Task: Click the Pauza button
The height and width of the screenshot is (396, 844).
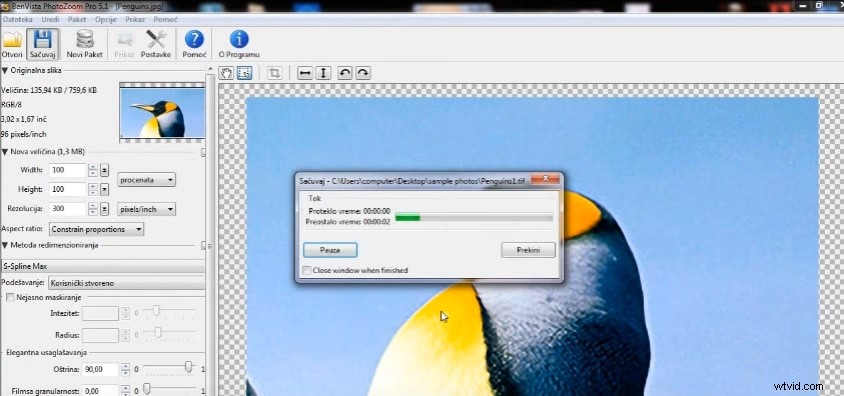Action: pyautogui.click(x=330, y=250)
